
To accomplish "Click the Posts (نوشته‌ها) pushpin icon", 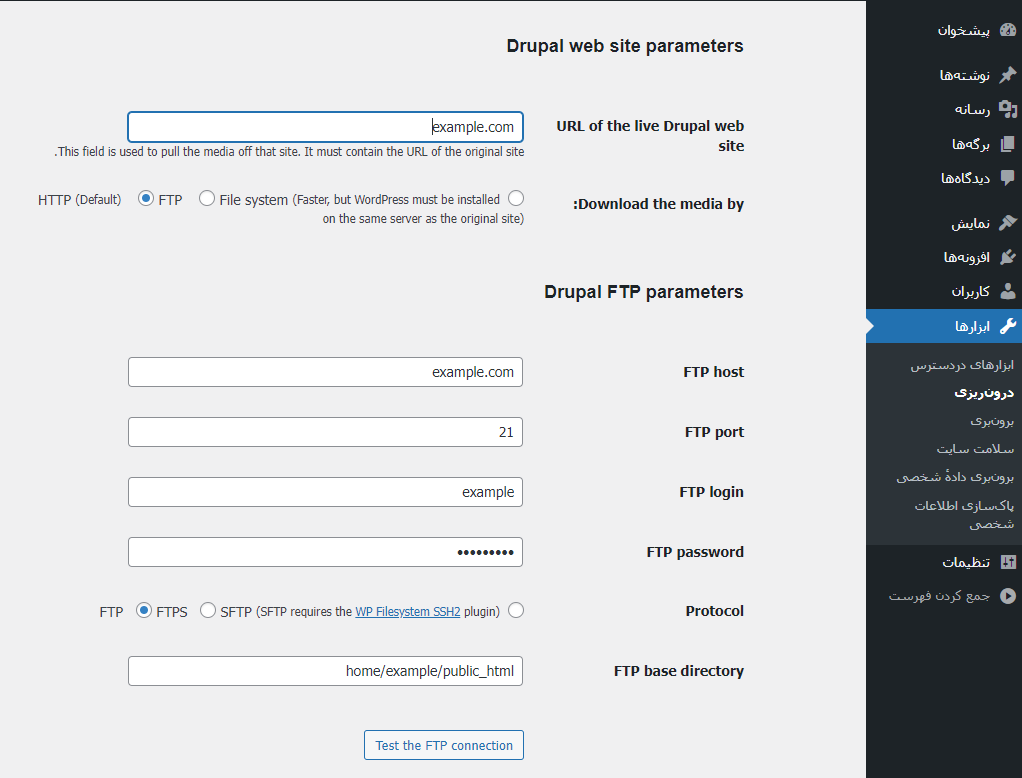I will pyautogui.click(x=1008, y=75).
